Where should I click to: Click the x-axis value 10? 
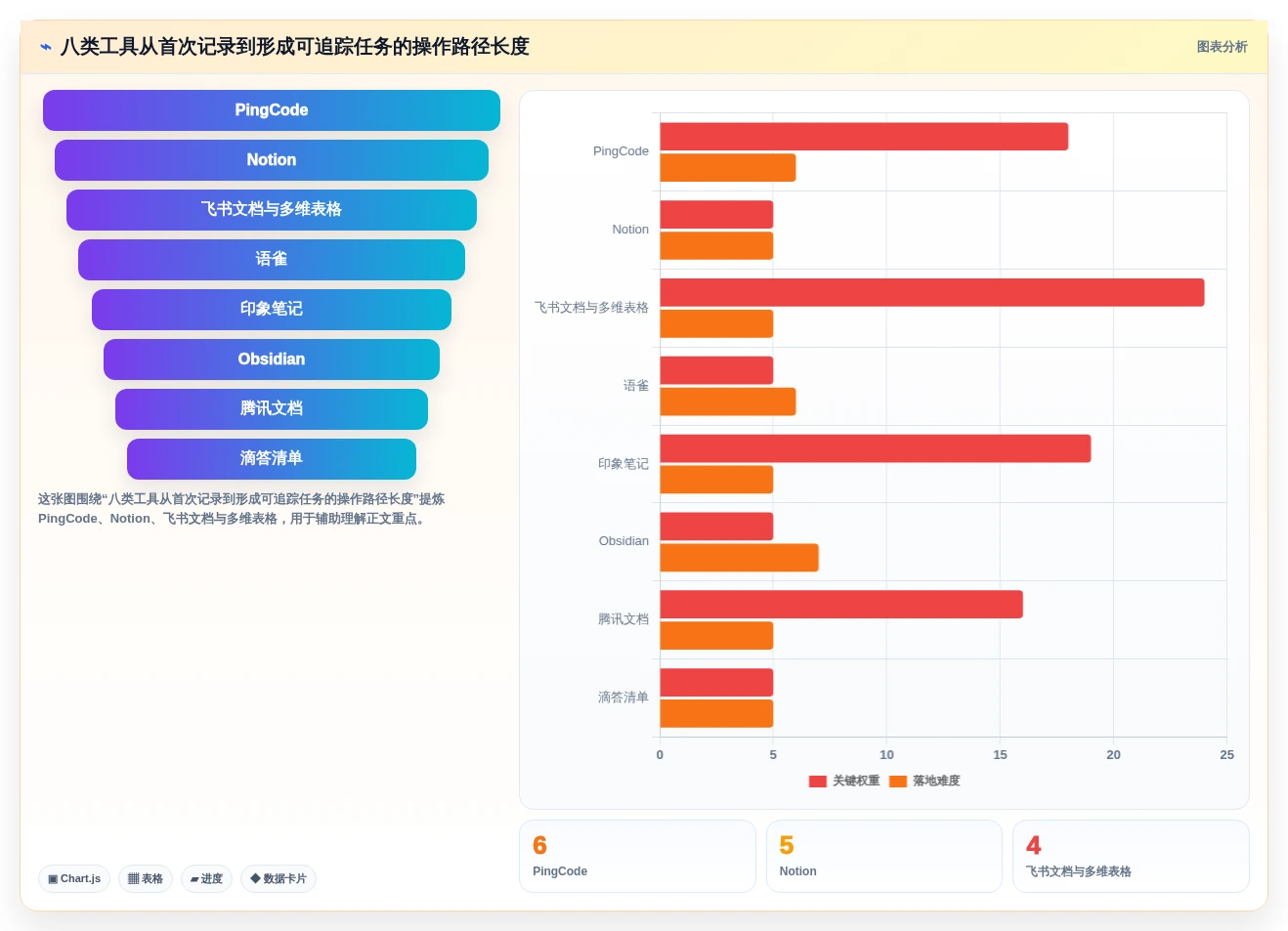coord(886,755)
